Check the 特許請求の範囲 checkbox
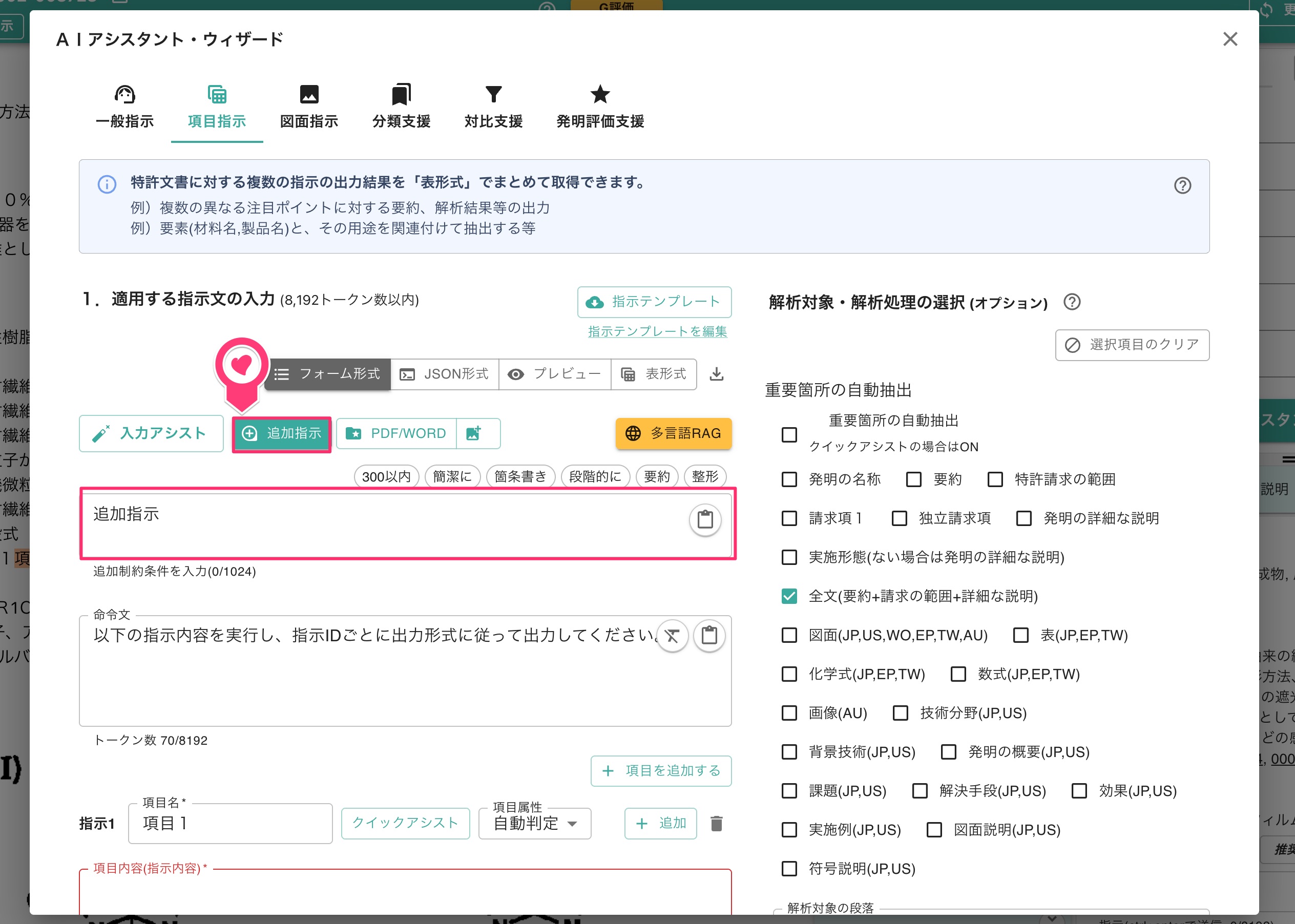1295x924 pixels. 995,479
